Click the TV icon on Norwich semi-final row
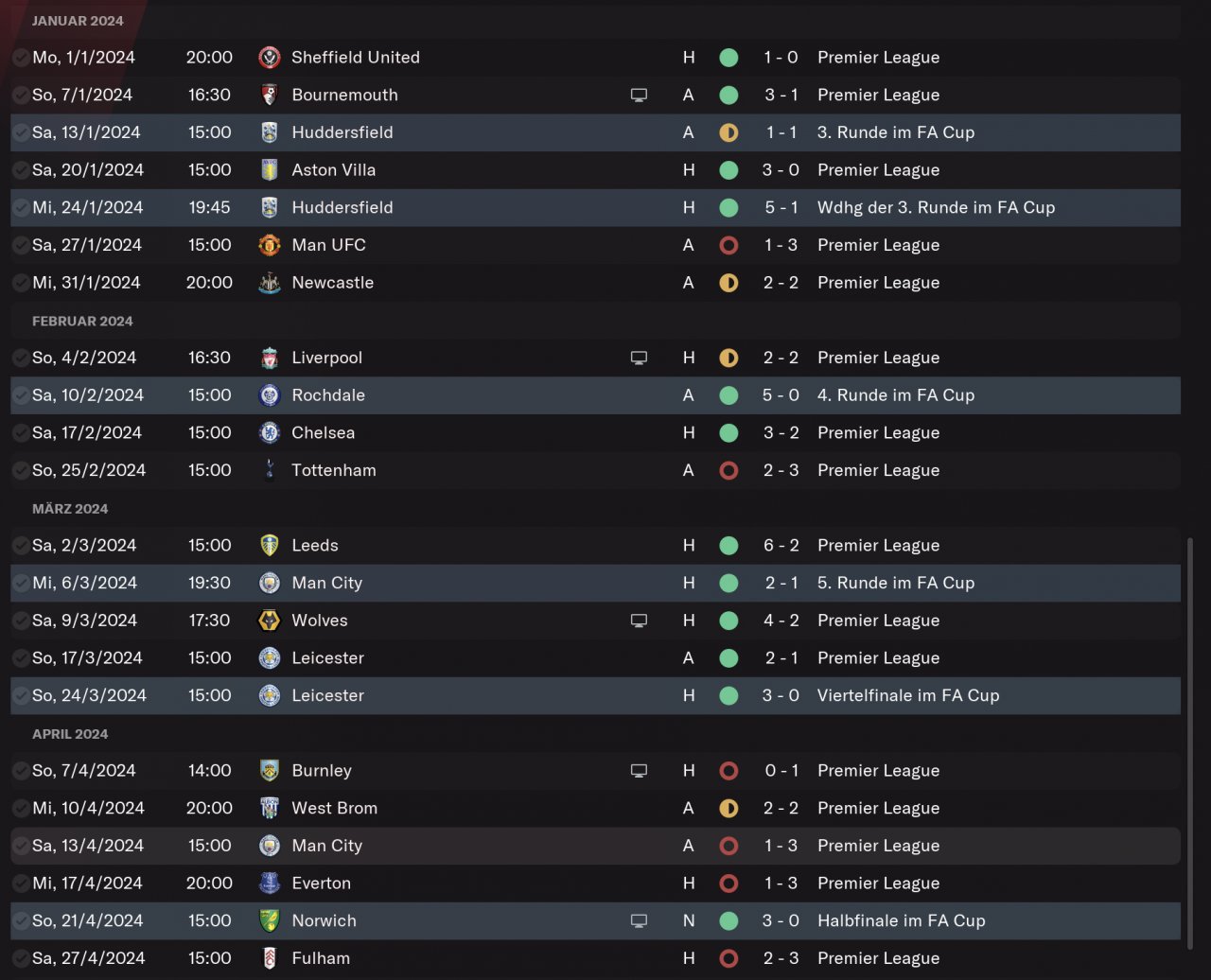The height and width of the screenshot is (980, 1211). click(x=639, y=921)
